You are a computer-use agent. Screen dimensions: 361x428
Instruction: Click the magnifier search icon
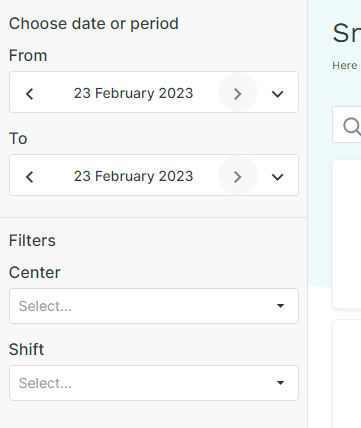tap(352, 126)
